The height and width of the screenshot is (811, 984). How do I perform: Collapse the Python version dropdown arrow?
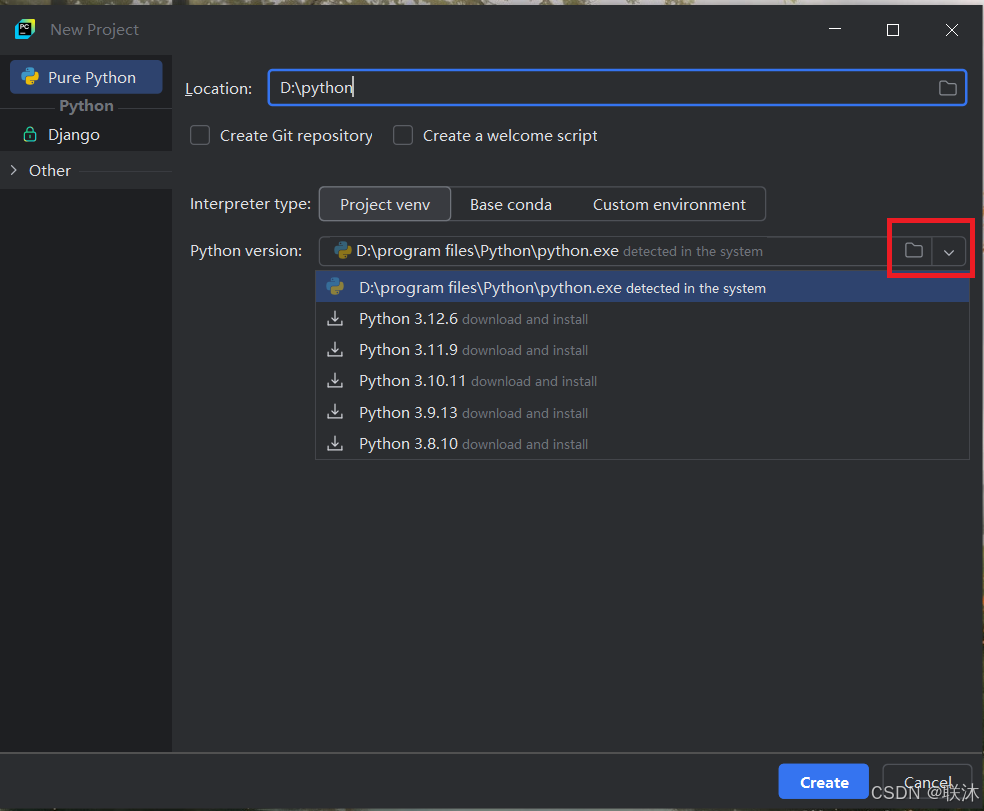tap(949, 252)
